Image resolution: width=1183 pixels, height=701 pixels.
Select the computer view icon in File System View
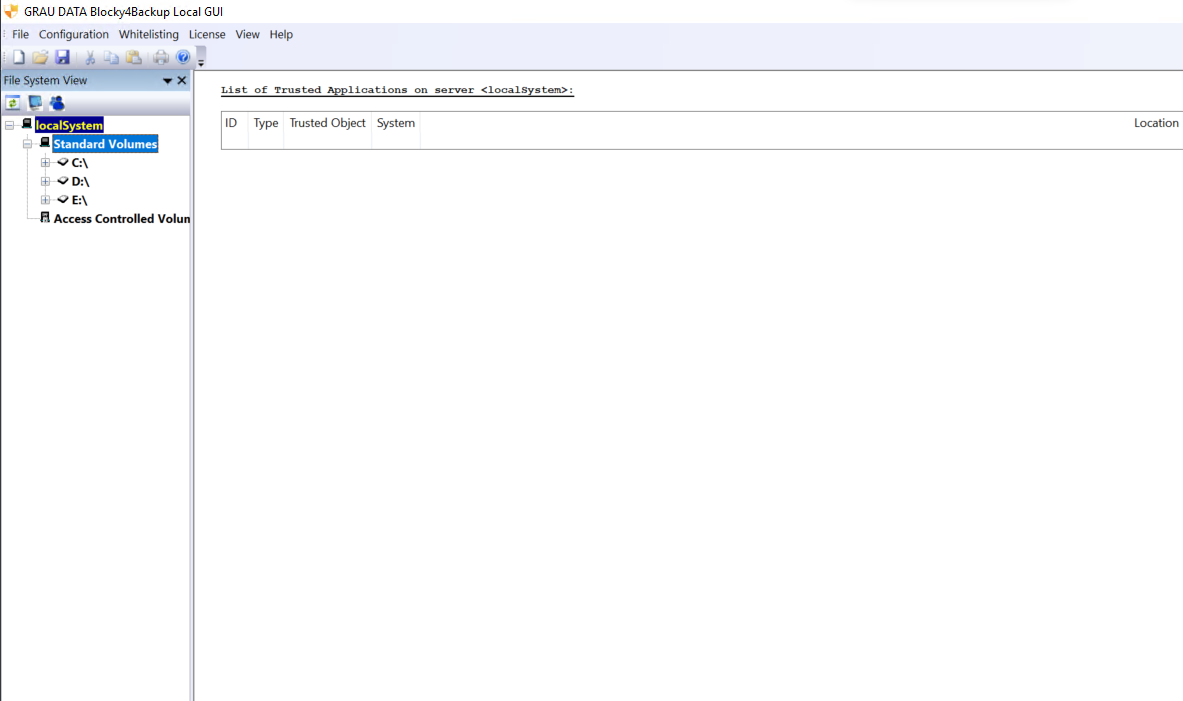pos(34,103)
